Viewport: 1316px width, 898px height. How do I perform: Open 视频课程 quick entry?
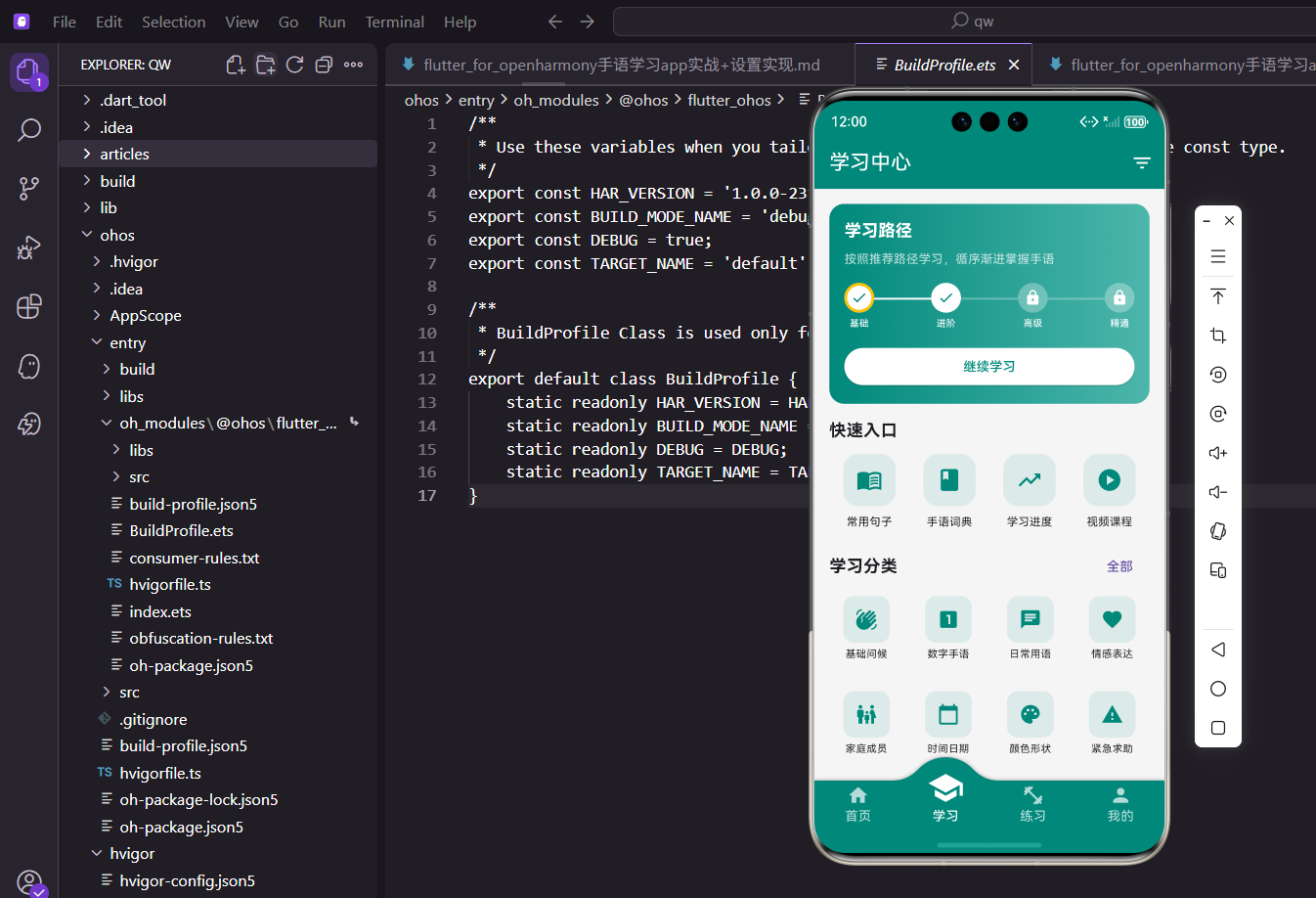(1109, 491)
